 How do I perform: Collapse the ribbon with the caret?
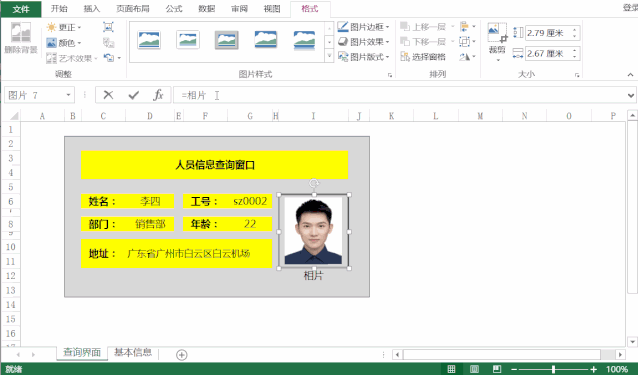[x=630, y=74]
